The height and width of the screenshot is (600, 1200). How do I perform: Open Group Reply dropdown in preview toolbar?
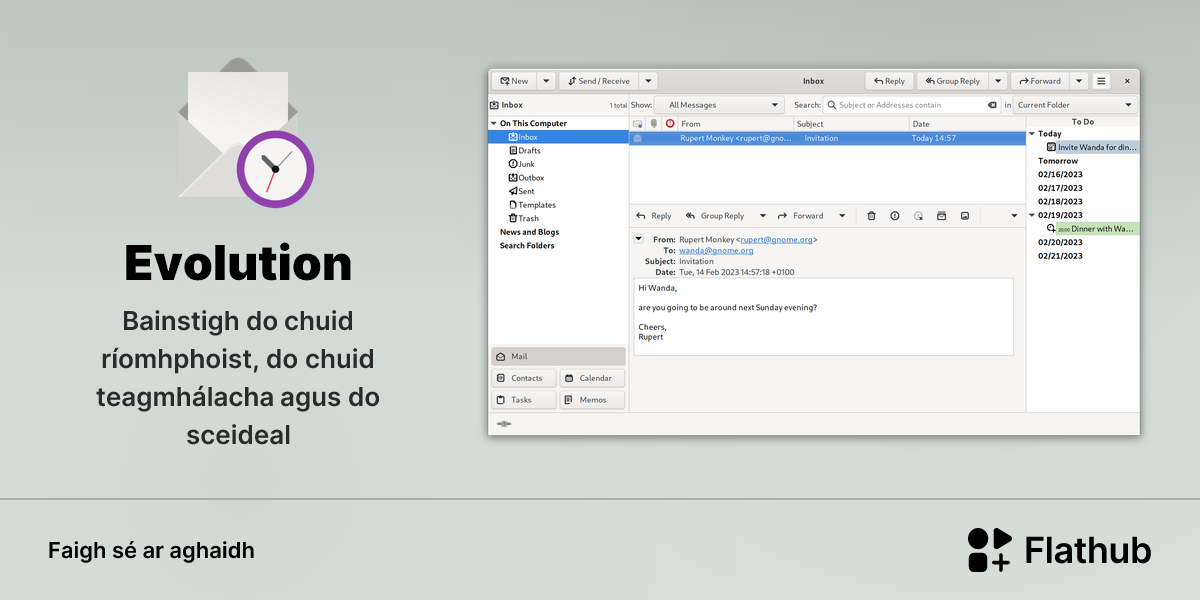[763, 216]
